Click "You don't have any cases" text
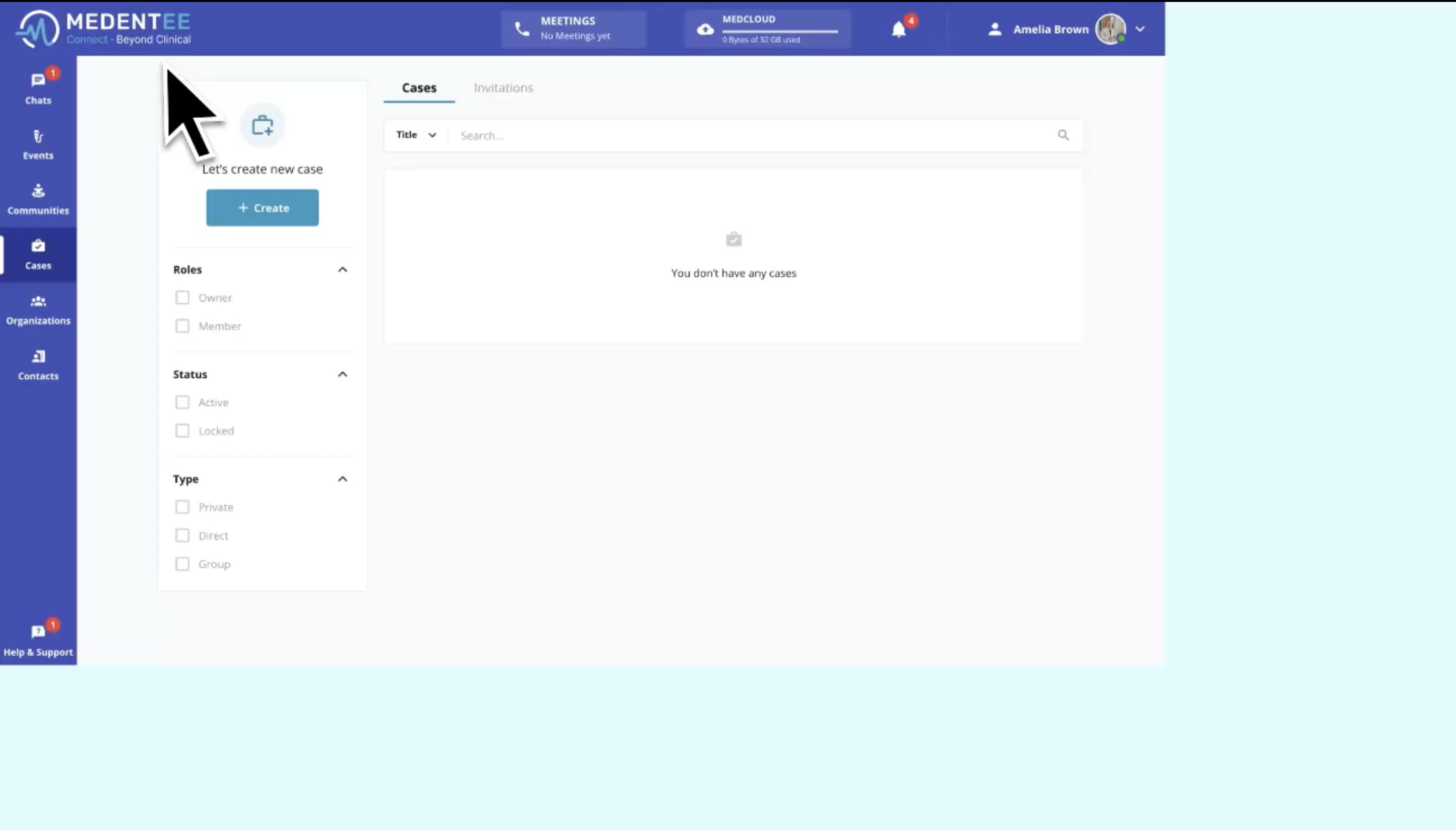 point(734,273)
